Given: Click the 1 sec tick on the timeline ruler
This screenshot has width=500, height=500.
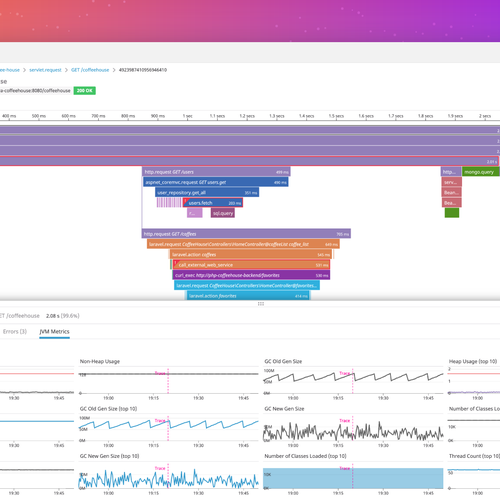Looking at the screenshot, I should 188,116.
